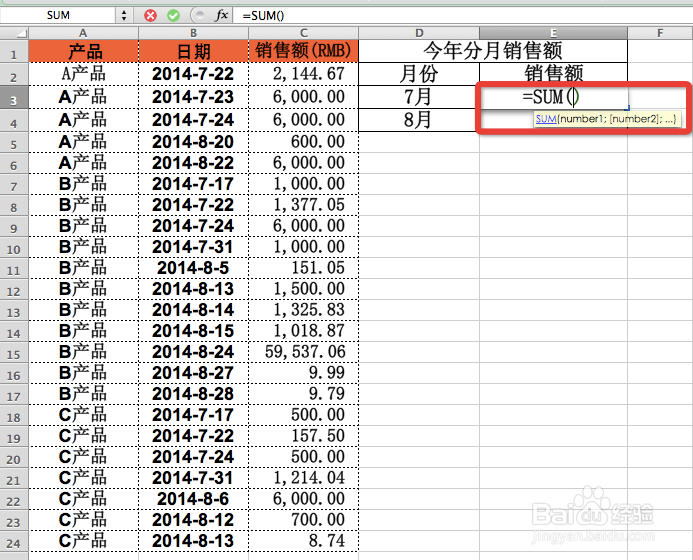Select column D header
This screenshot has height=560, width=693.
click(x=419, y=33)
